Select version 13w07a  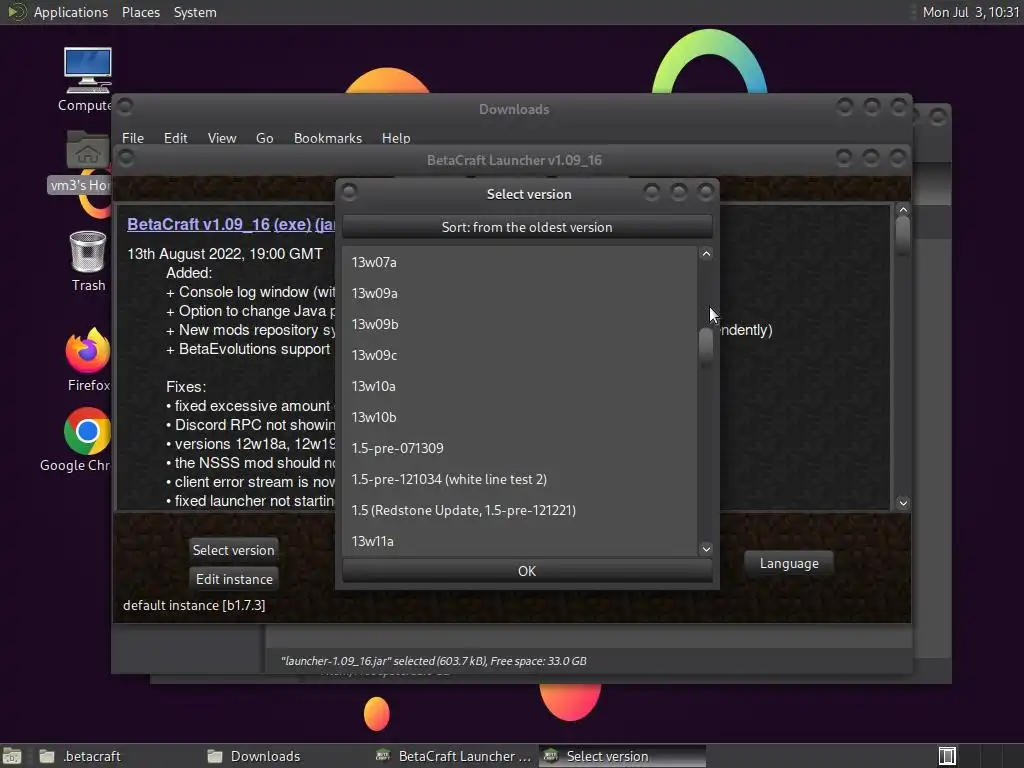[x=520, y=262]
